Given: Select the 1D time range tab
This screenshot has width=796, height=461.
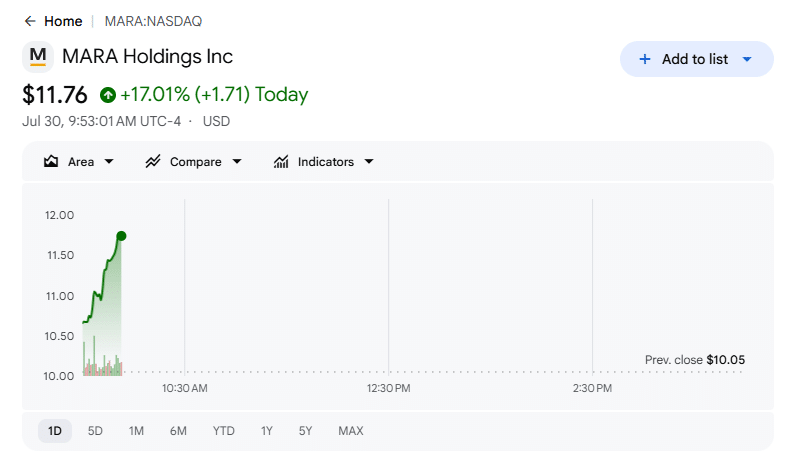Looking at the screenshot, I should tap(55, 431).
